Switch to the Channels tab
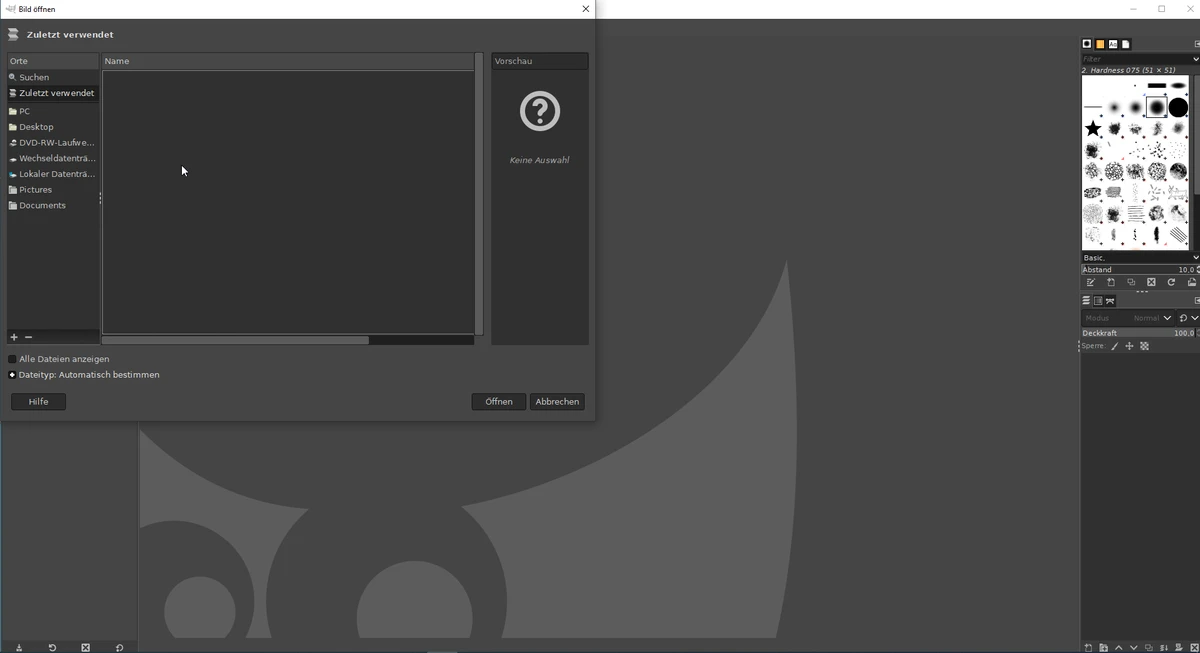Screen dimensions: 1200x653 point(1098,301)
